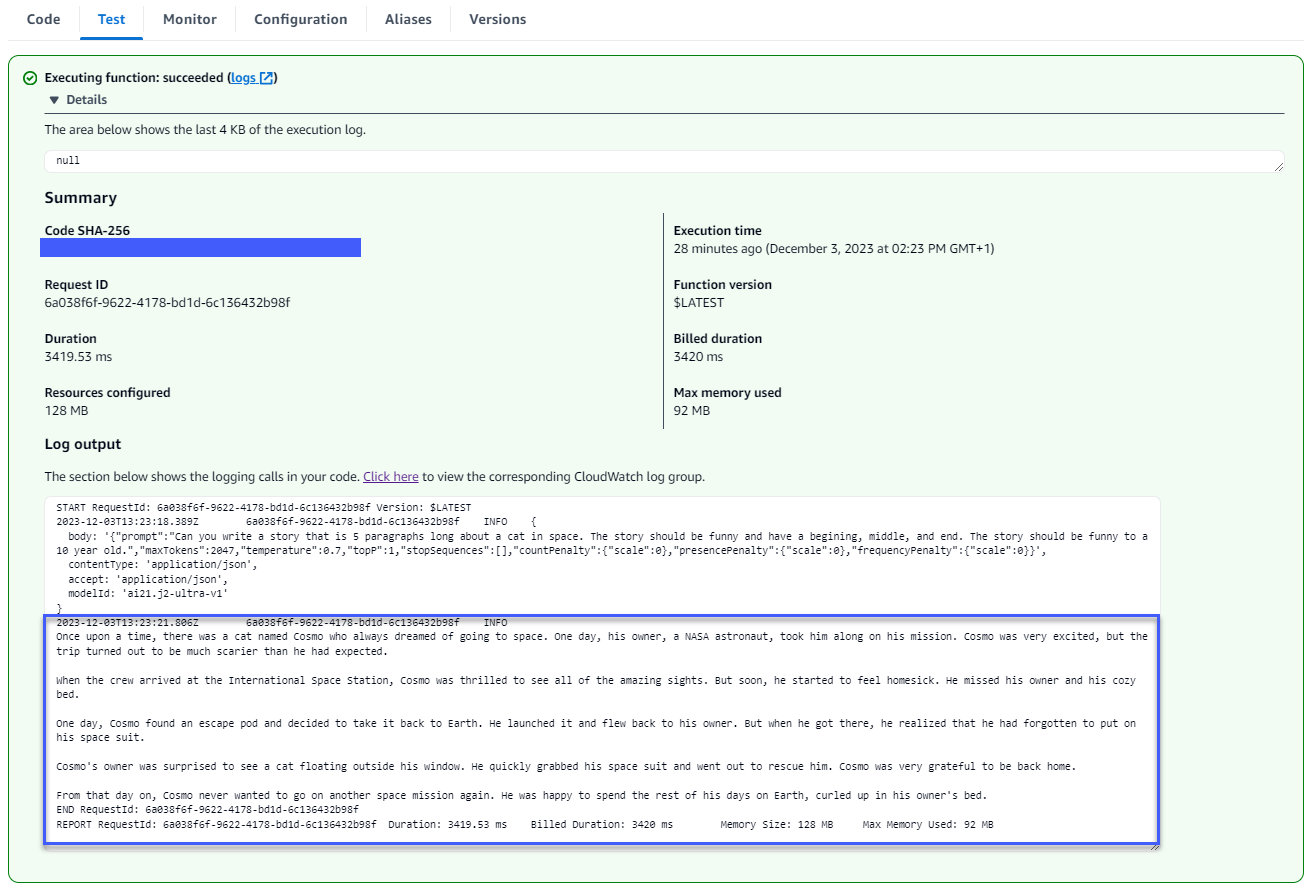Click the Function version value $LATEST
The width and height of the screenshot is (1313, 892).
[x=699, y=303]
